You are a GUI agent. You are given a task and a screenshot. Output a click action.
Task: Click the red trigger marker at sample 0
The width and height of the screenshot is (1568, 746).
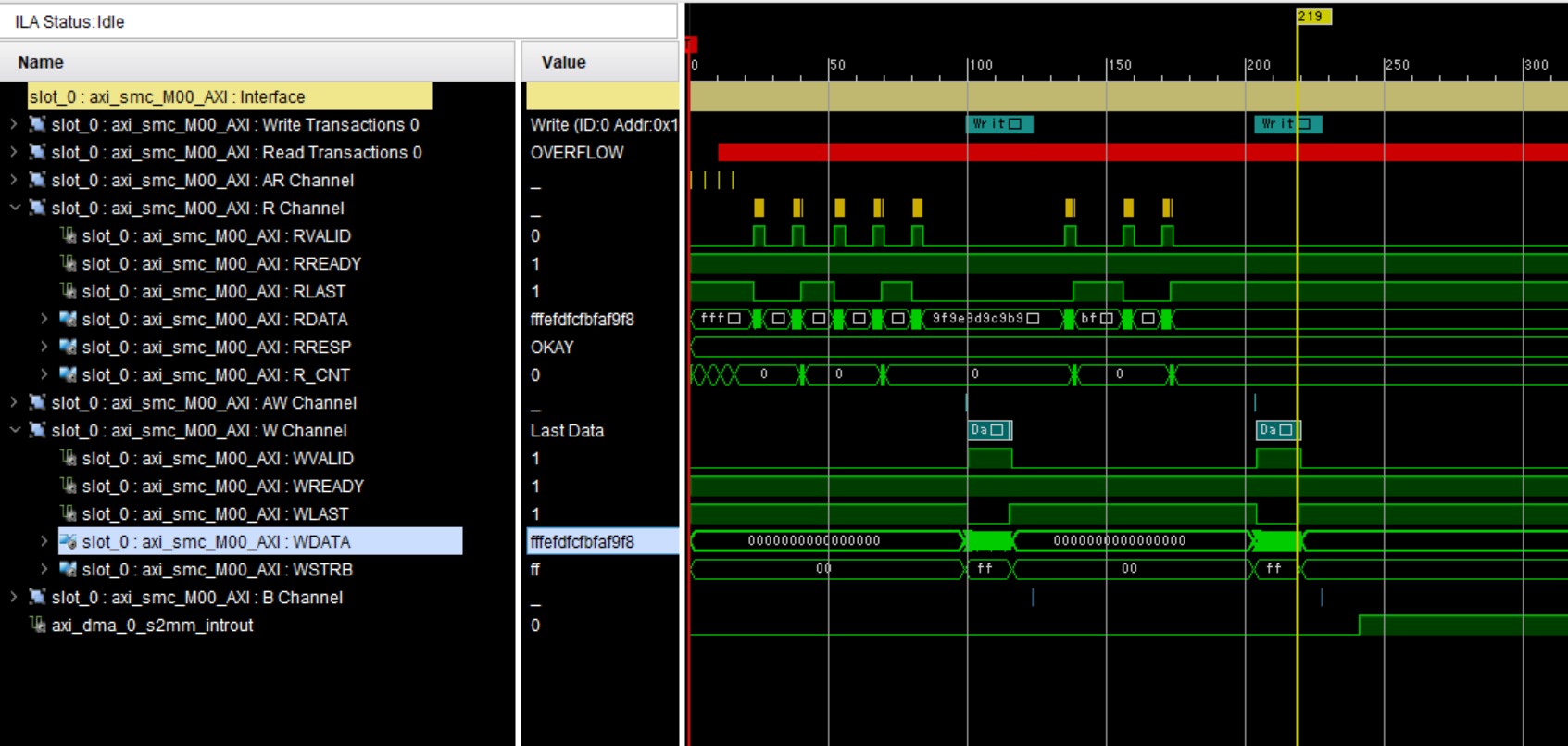tap(691, 44)
